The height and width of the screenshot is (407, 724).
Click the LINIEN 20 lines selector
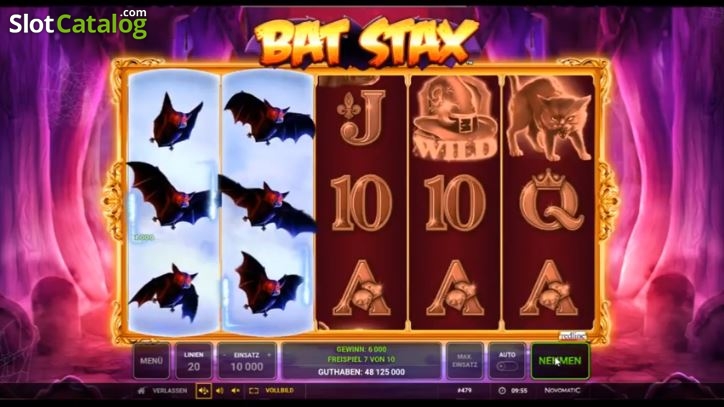tap(194, 361)
